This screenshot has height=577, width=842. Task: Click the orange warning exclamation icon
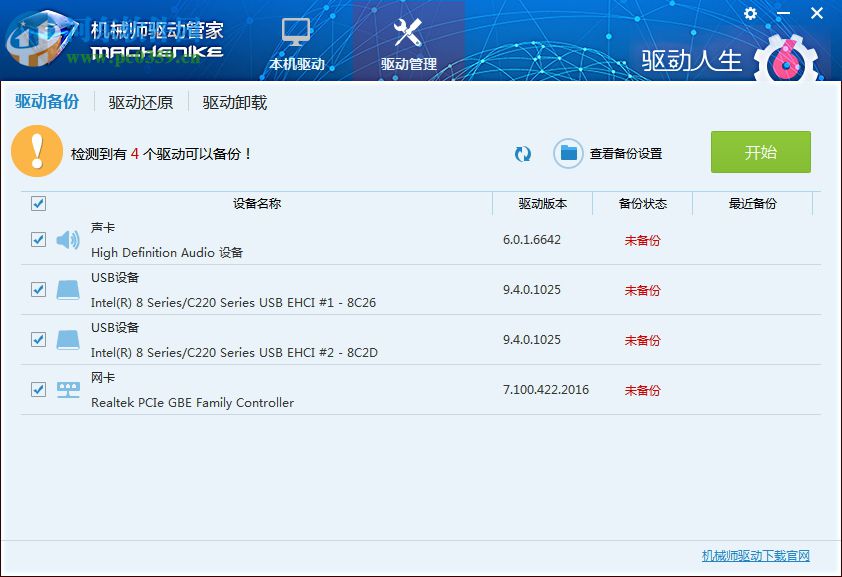point(37,152)
